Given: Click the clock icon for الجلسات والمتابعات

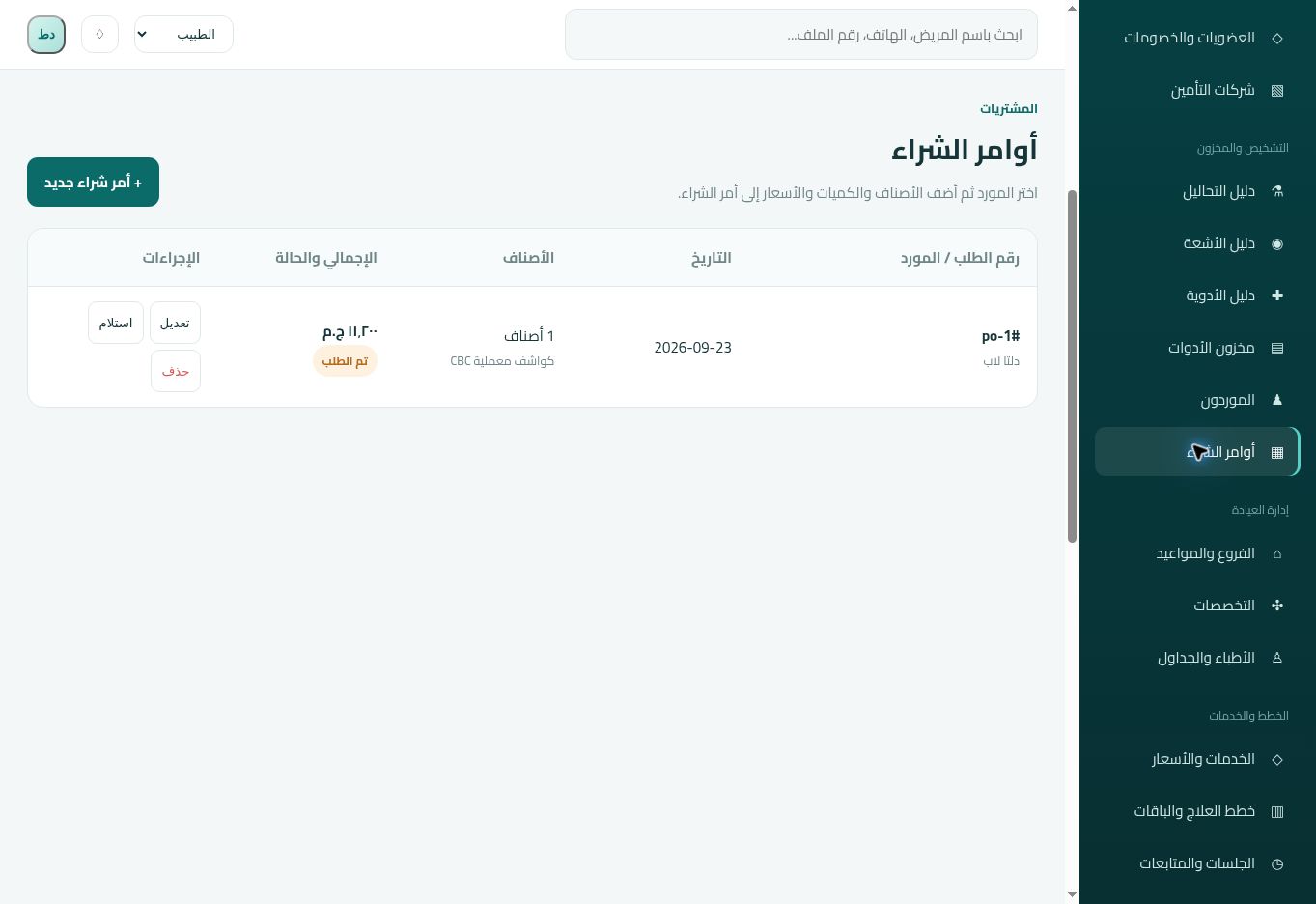Looking at the screenshot, I should (x=1277, y=863).
